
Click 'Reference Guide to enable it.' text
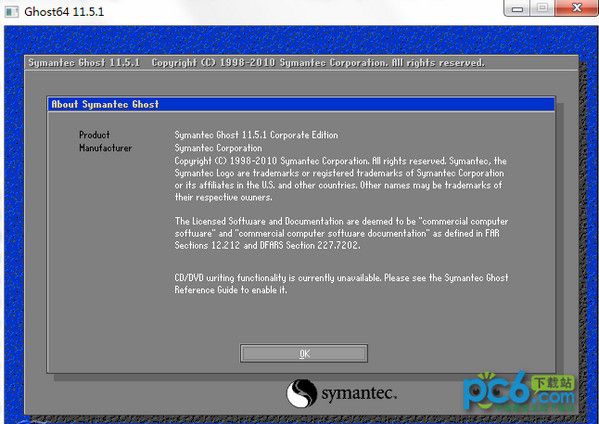[231, 290]
